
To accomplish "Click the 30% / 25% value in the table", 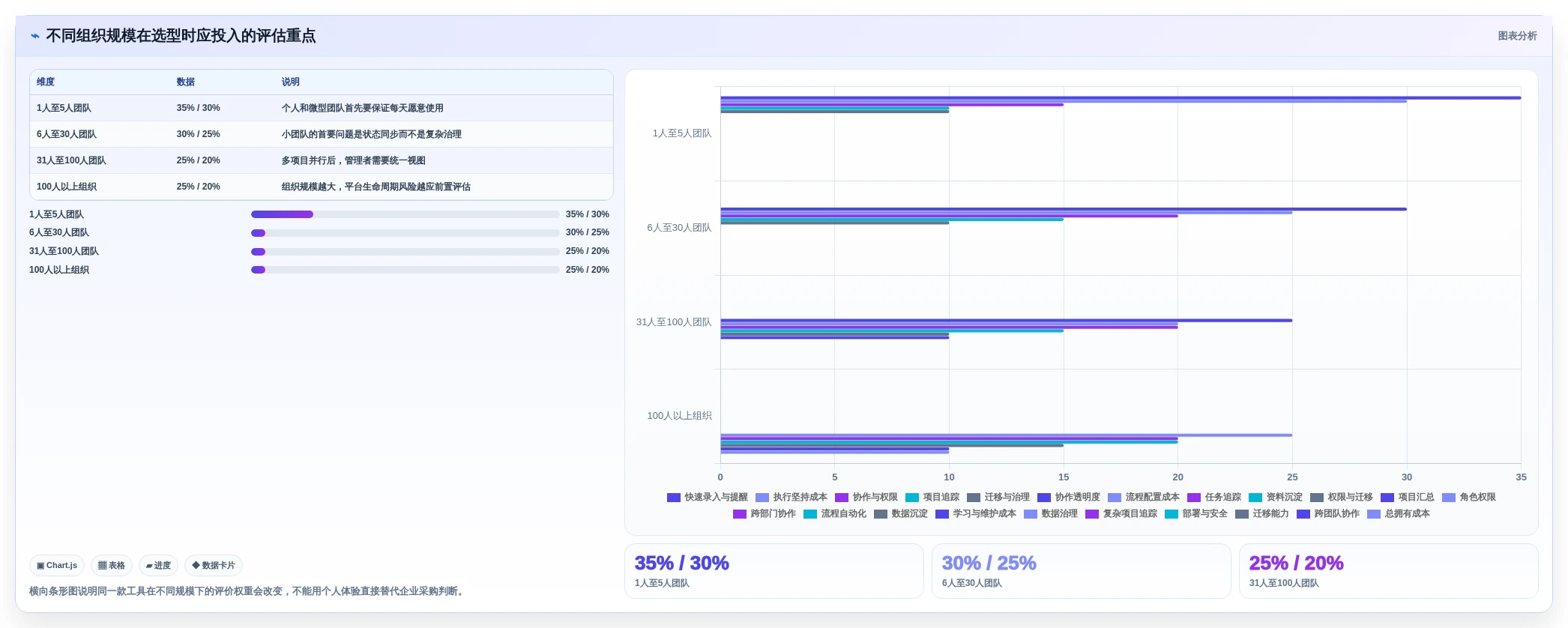I will pyautogui.click(x=199, y=135).
